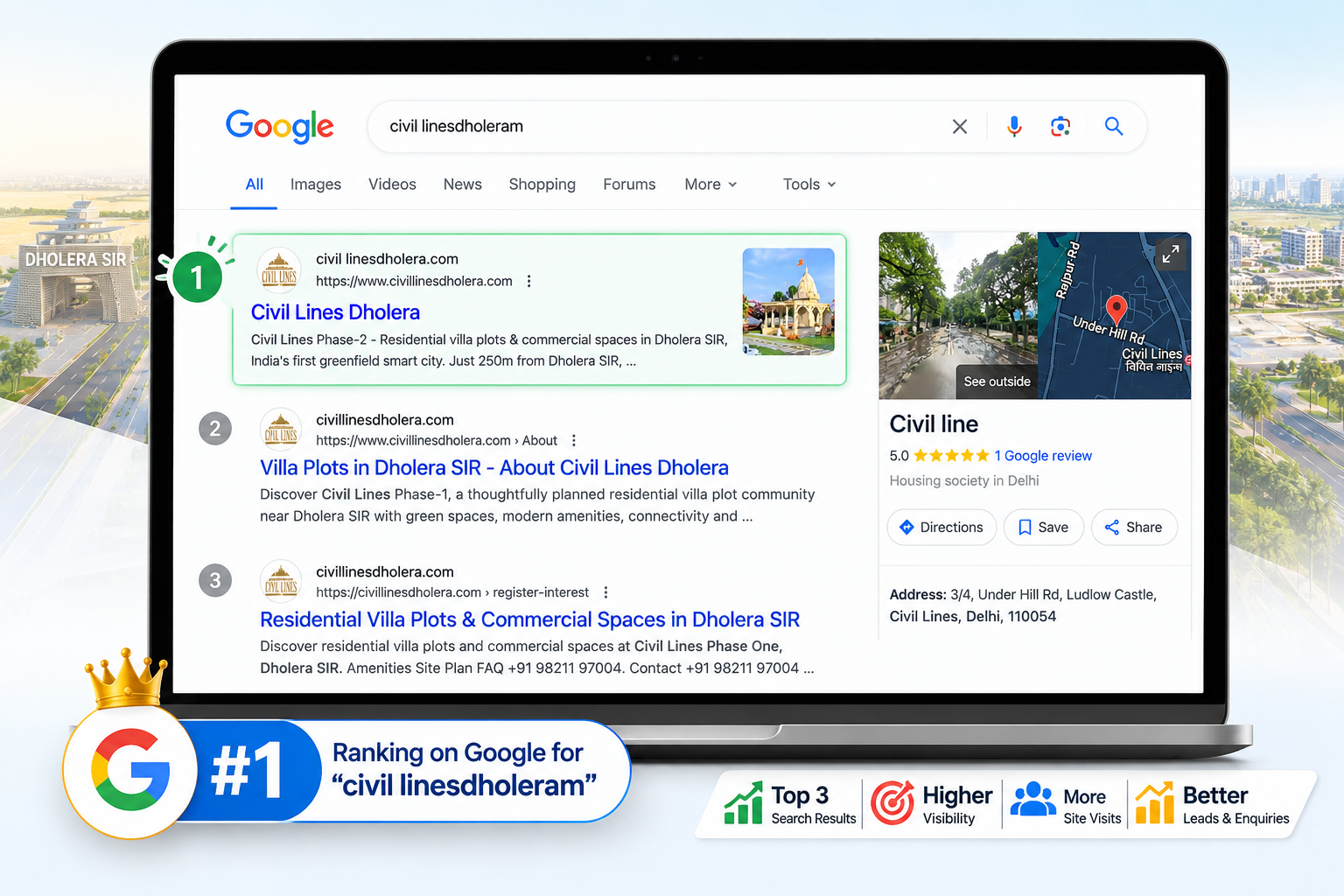Clear the search box with X icon
This screenshot has width=1344, height=896.
tap(960, 127)
